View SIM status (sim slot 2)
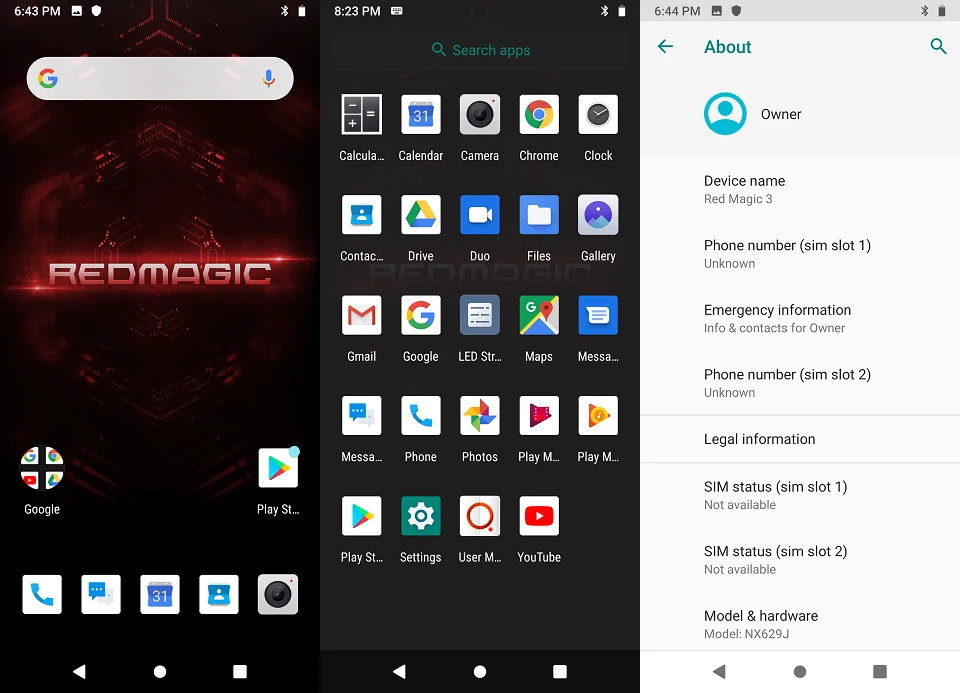Screen dimensions: 960x693 click(x=800, y=560)
